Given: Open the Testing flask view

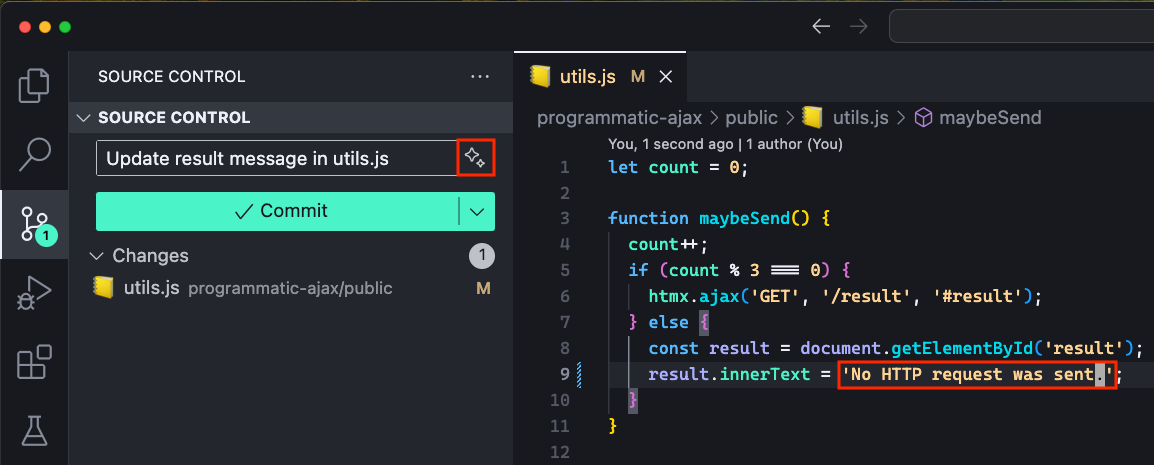Looking at the screenshot, I should pyautogui.click(x=34, y=431).
